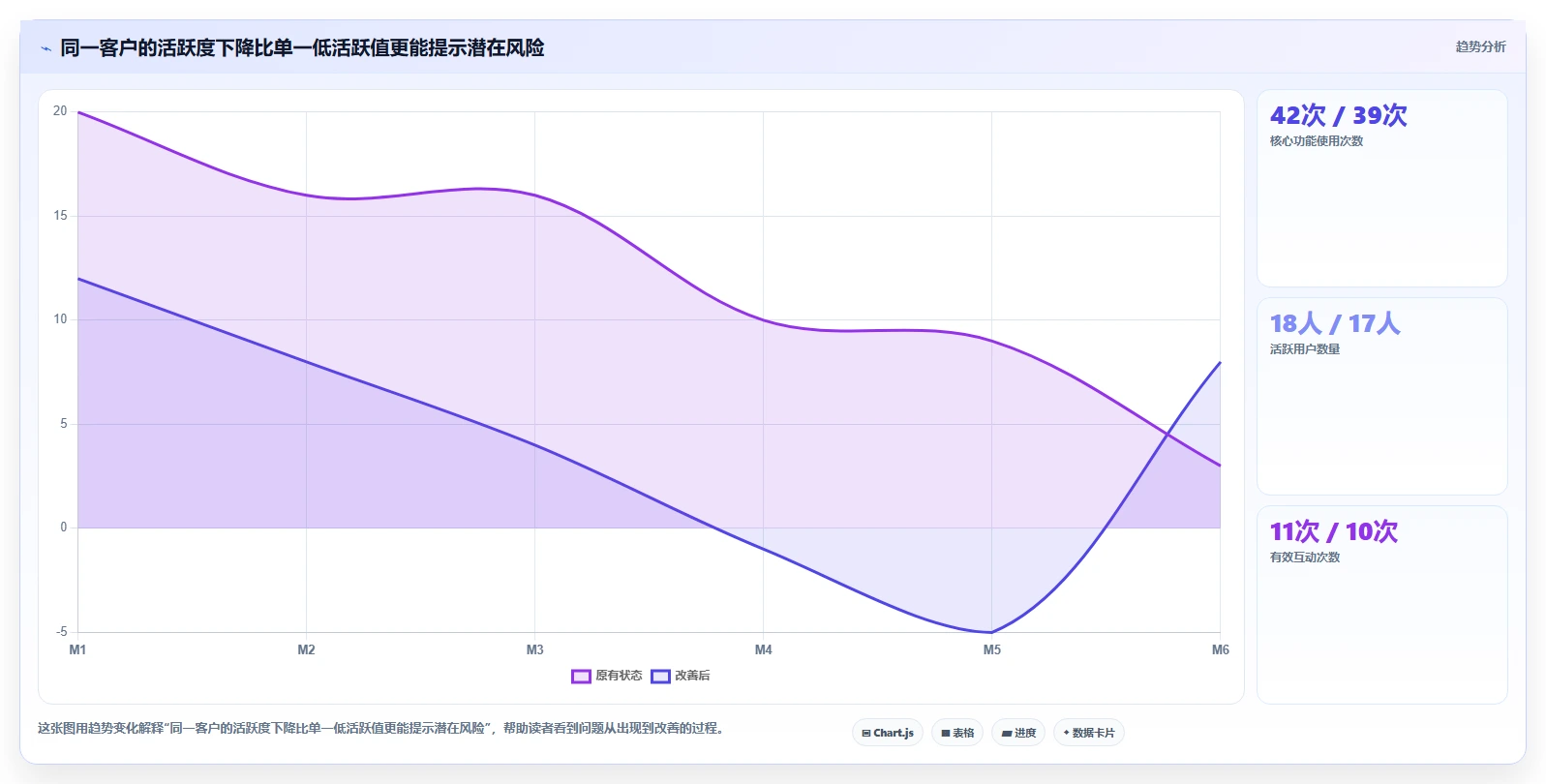Open the 42次 / 39次 metric card
1546x784 pixels.
tap(1381, 189)
